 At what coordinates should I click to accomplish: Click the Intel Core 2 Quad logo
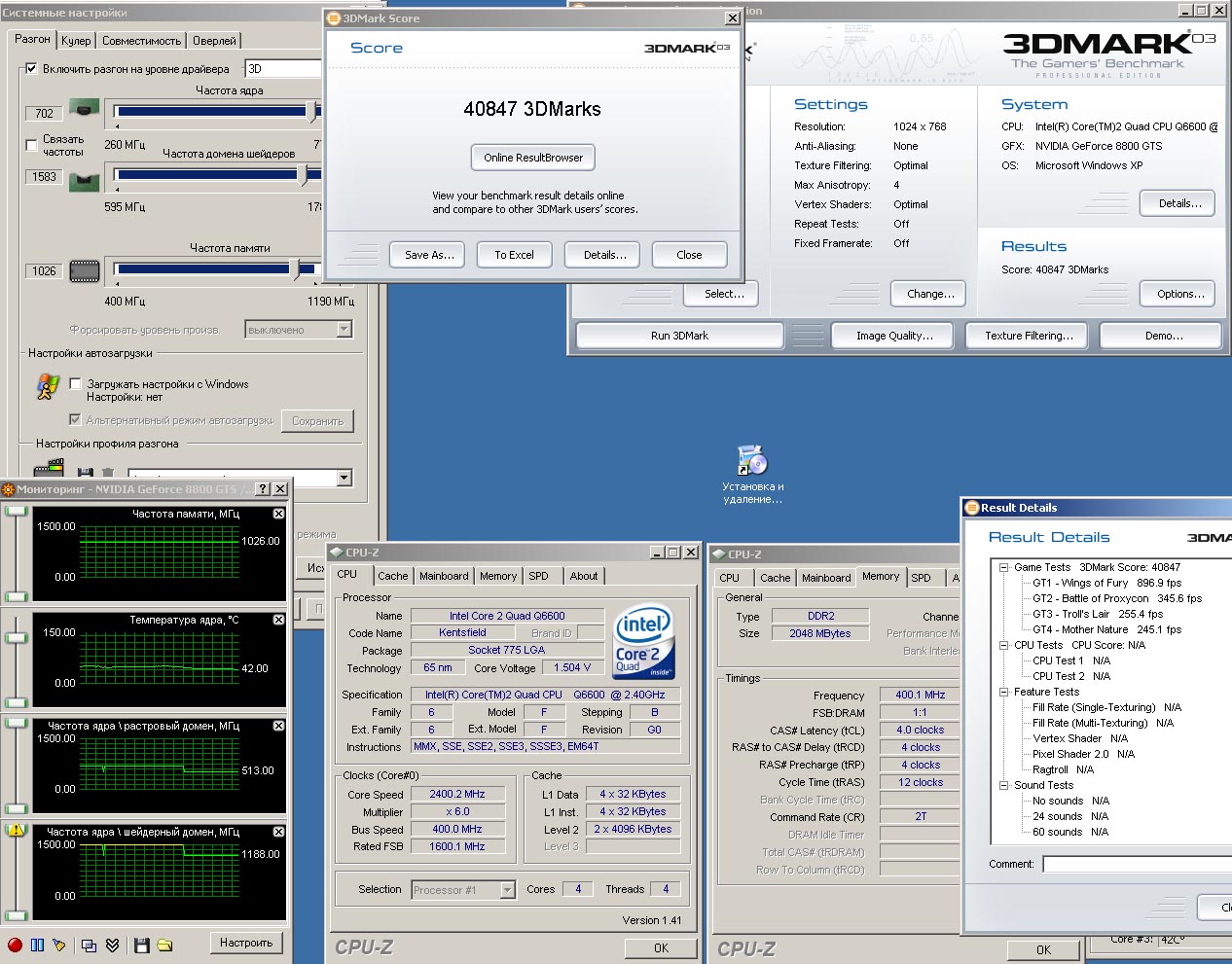pyautogui.click(x=643, y=642)
